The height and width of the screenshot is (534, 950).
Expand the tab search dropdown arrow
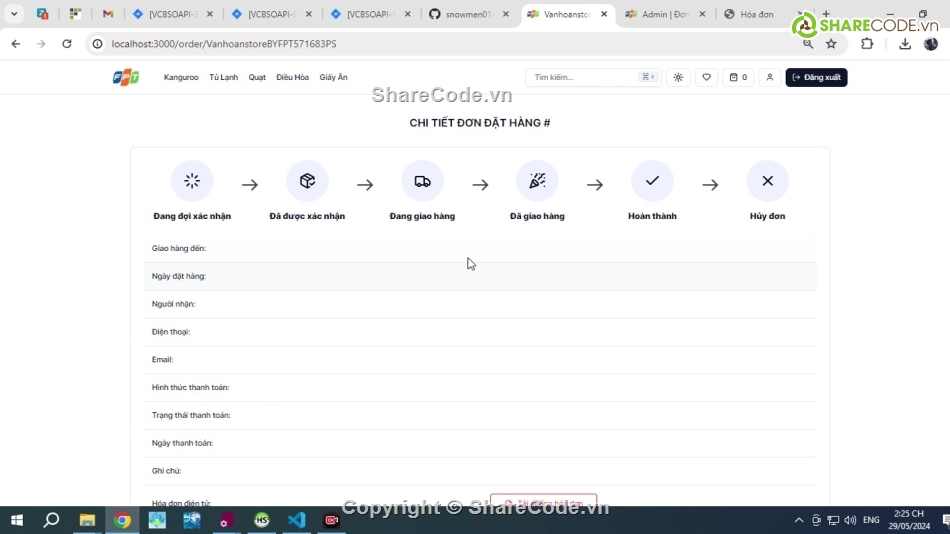(x=14, y=14)
